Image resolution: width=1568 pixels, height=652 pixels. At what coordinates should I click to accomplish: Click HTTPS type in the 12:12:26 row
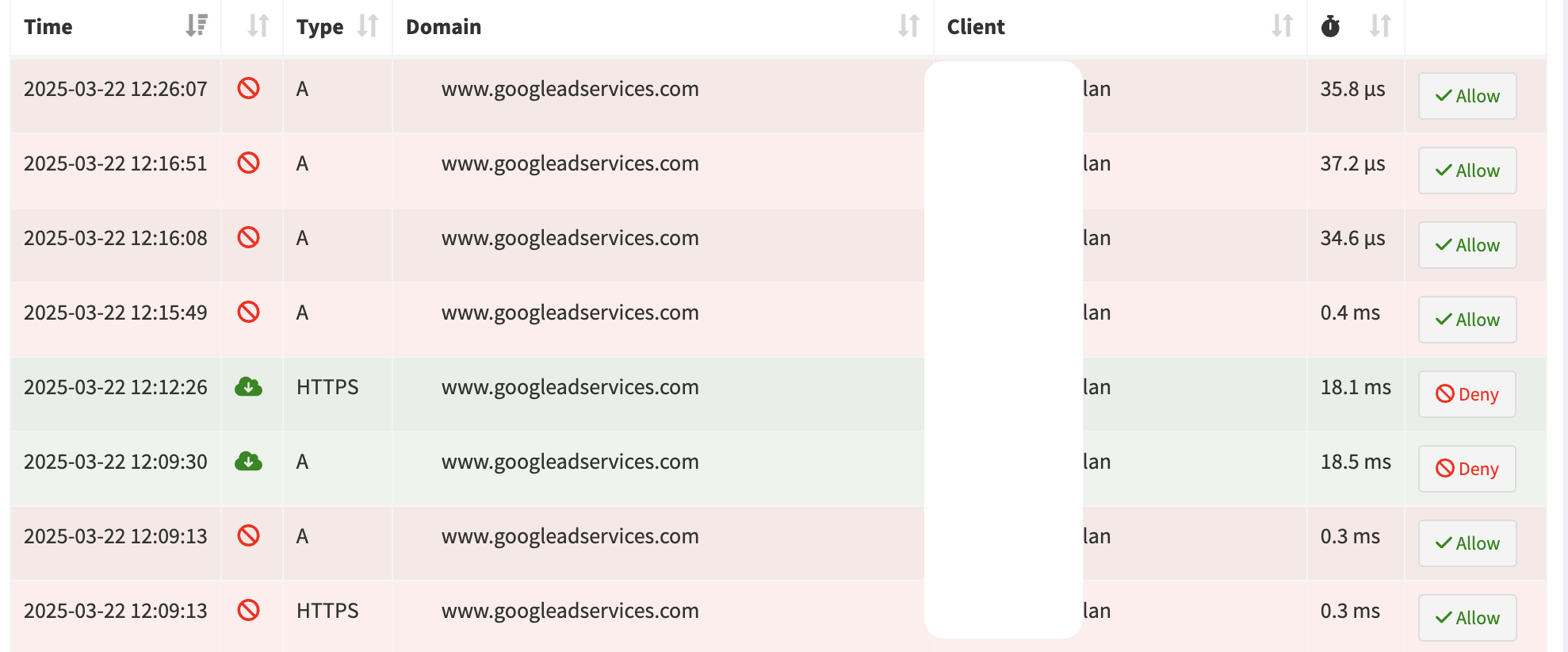tap(327, 387)
